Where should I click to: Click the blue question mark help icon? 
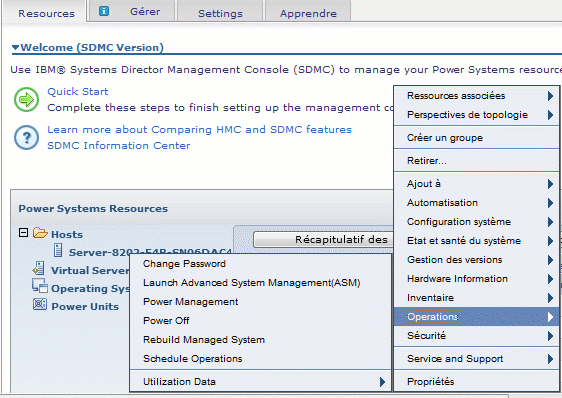(x=27, y=137)
